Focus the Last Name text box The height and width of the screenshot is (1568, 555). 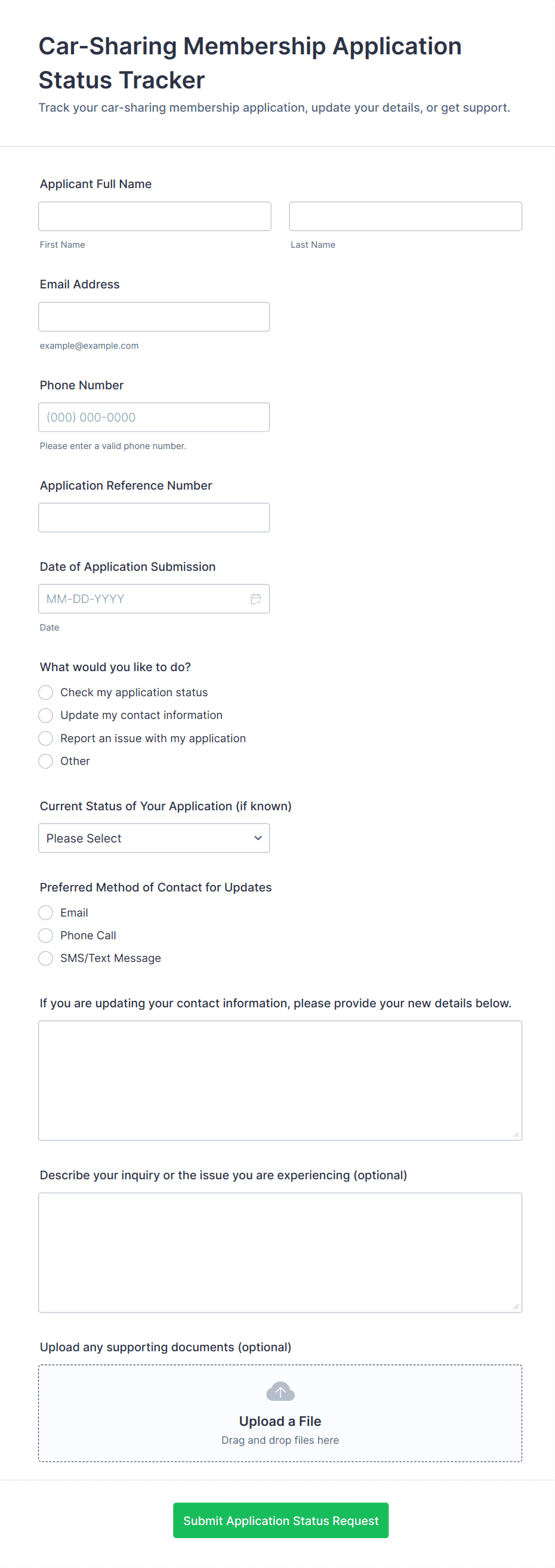[405, 217]
